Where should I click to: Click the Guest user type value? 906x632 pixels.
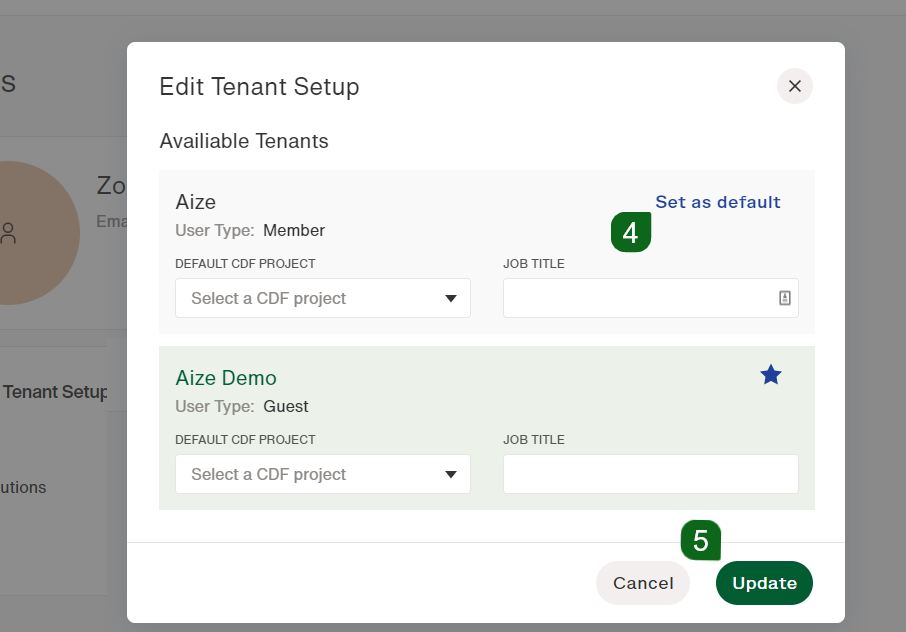[x=286, y=407]
